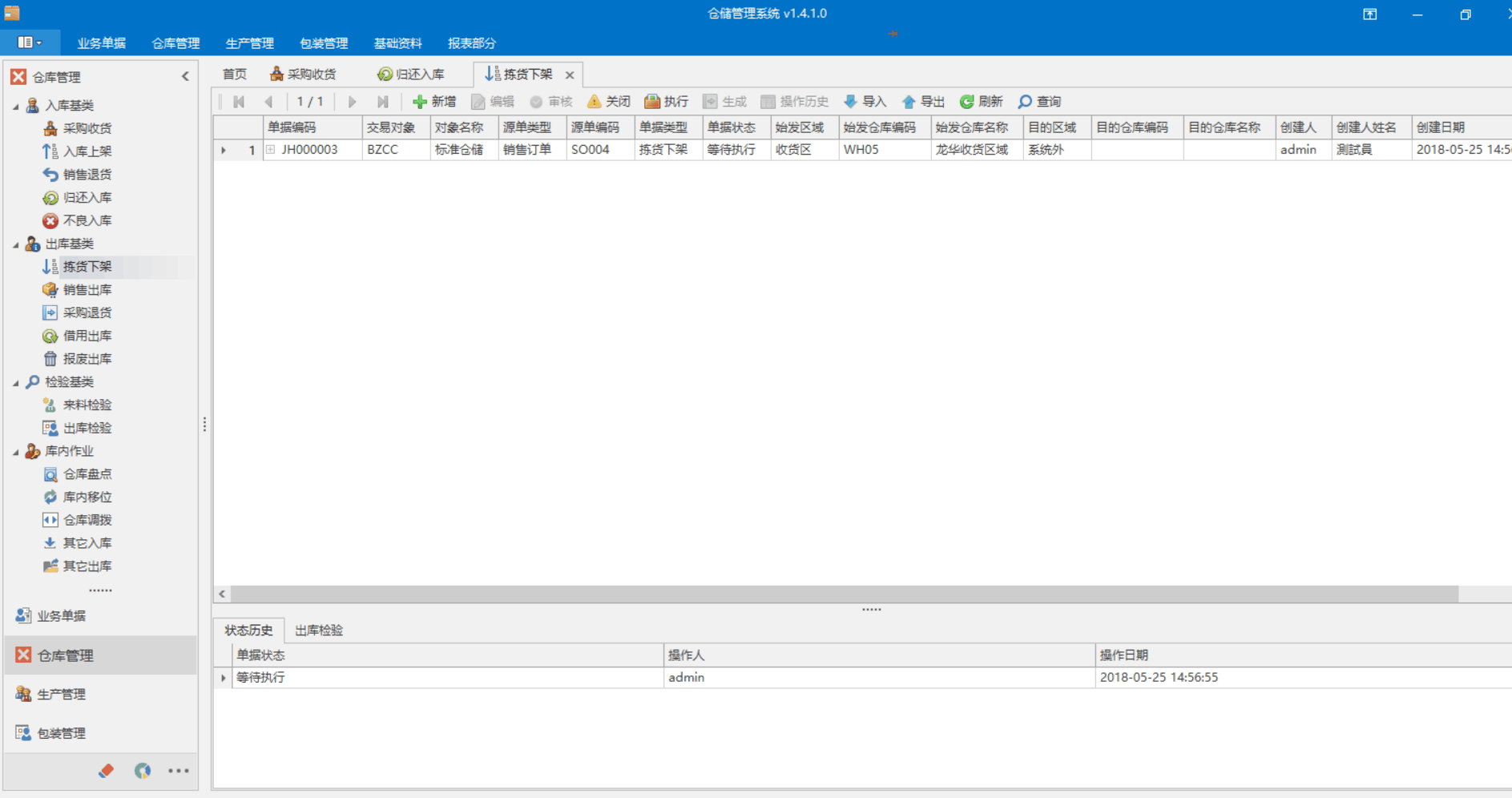Screen dimensions: 1512x798
Task: Click the row indicator arrow of 等待执行
Action: pyautogui.click(x=224, y=678)
